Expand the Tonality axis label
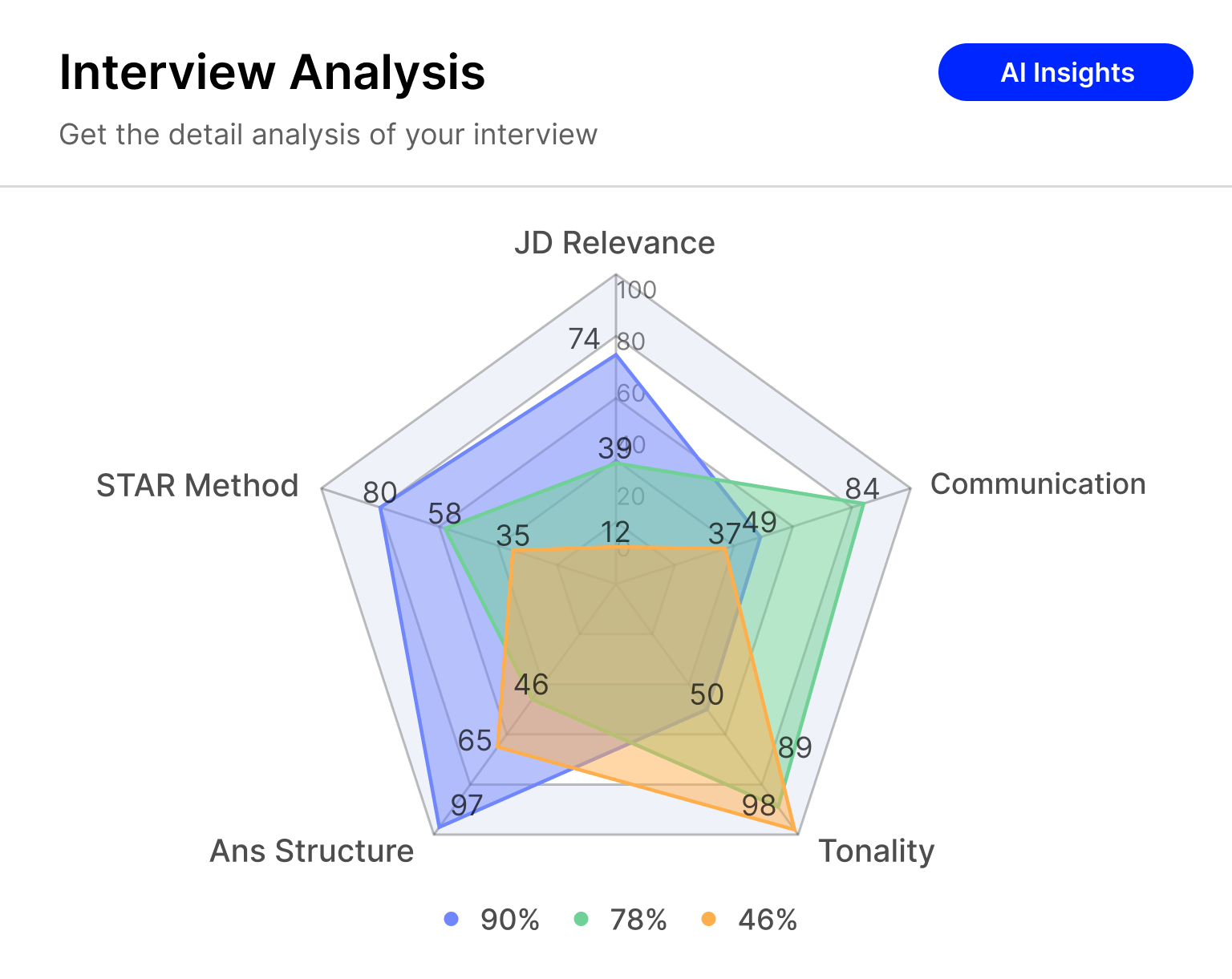 coord(877,850)
